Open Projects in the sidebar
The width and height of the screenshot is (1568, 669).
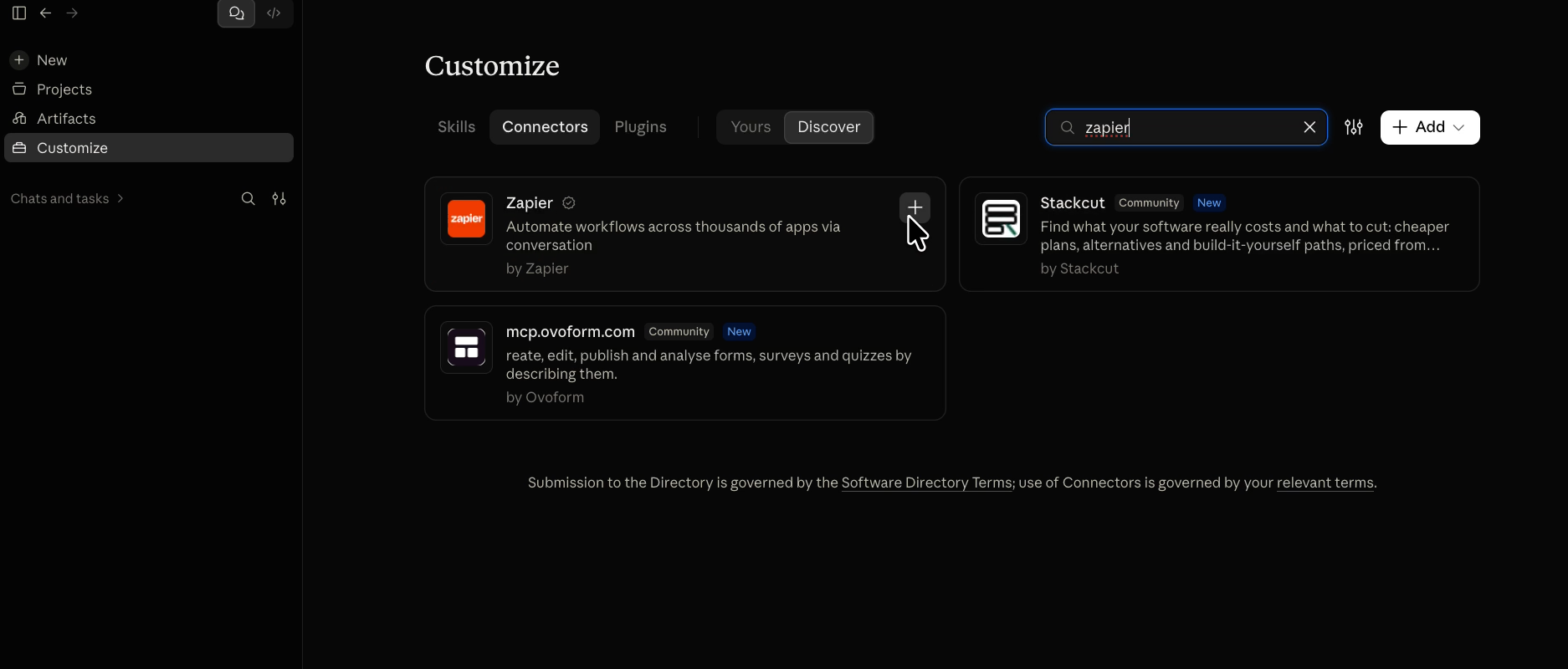point(149,89)
